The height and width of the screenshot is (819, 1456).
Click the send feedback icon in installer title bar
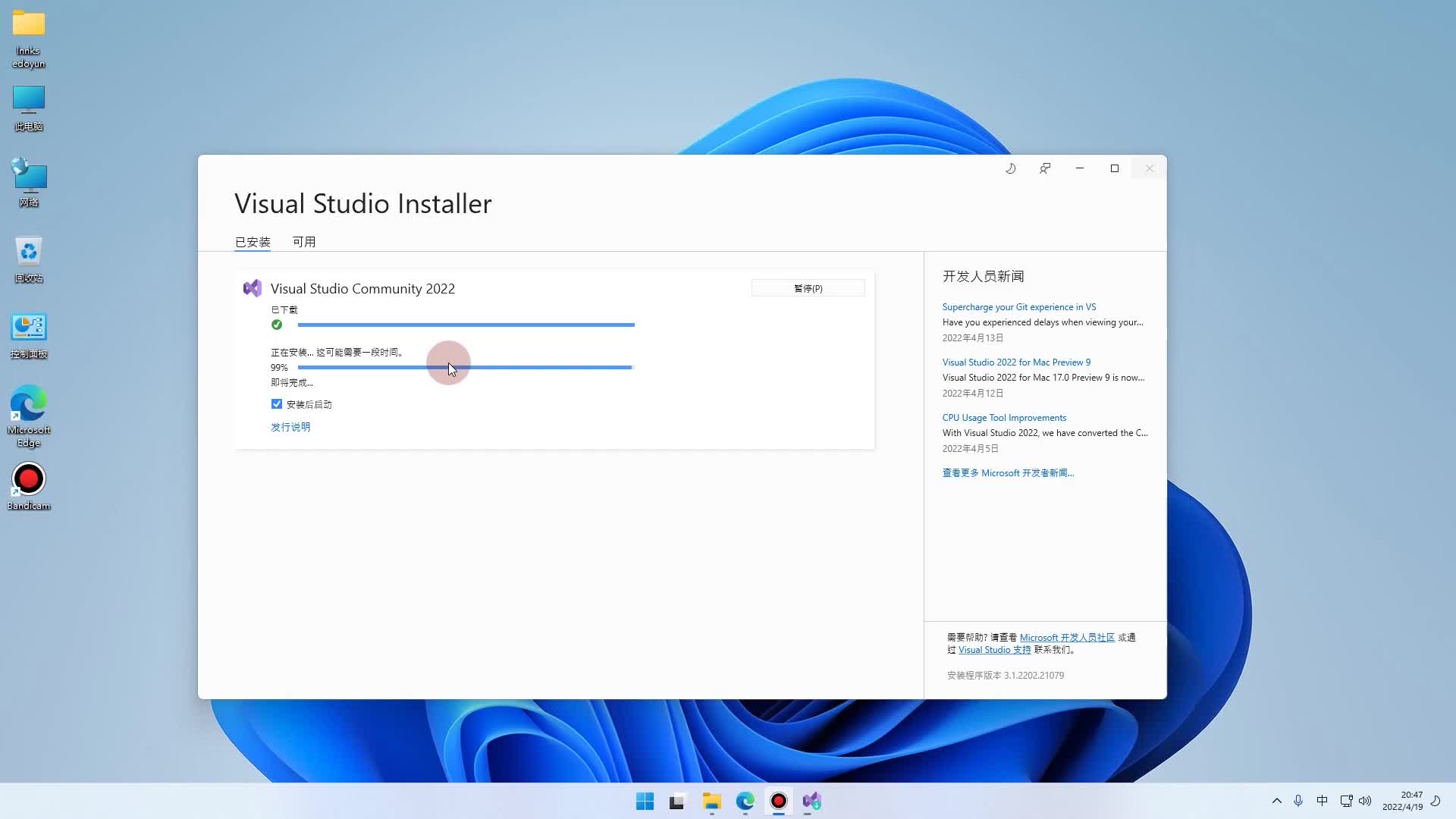click(1045, 168)
